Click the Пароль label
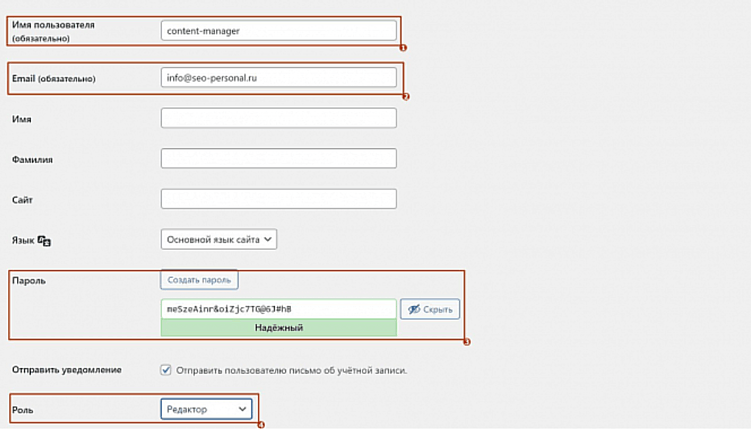Image resolution: width=751 pixels, height=431 pixels. pos(29,280)
